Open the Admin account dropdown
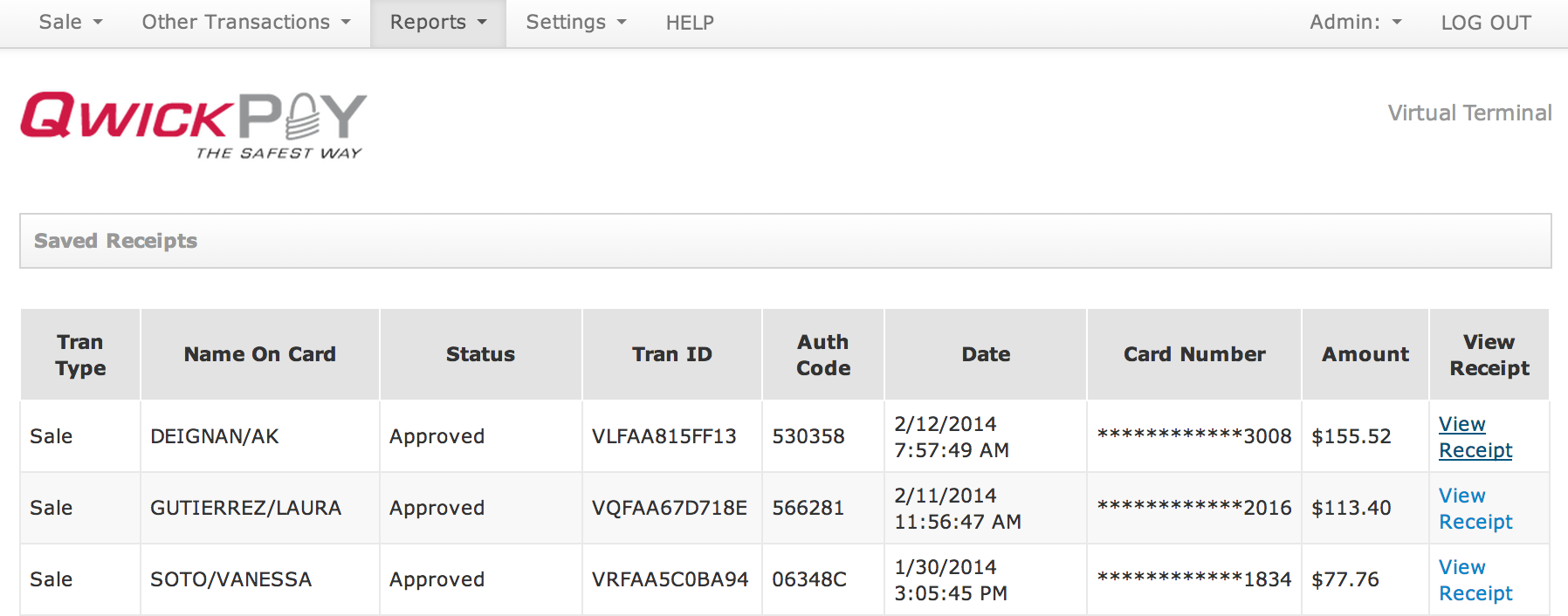This screenshot has height=616, width=1568. [1354, 23]
